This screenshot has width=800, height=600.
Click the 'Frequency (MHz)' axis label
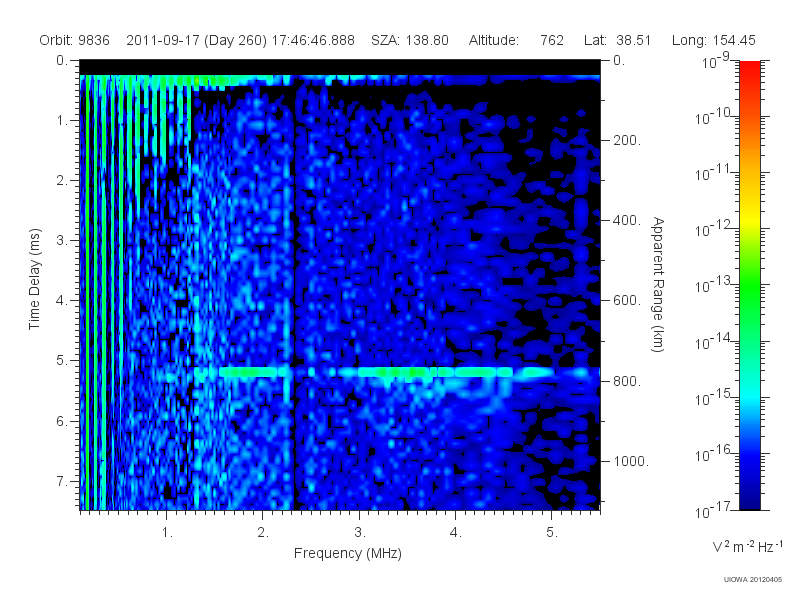point(348,554)
